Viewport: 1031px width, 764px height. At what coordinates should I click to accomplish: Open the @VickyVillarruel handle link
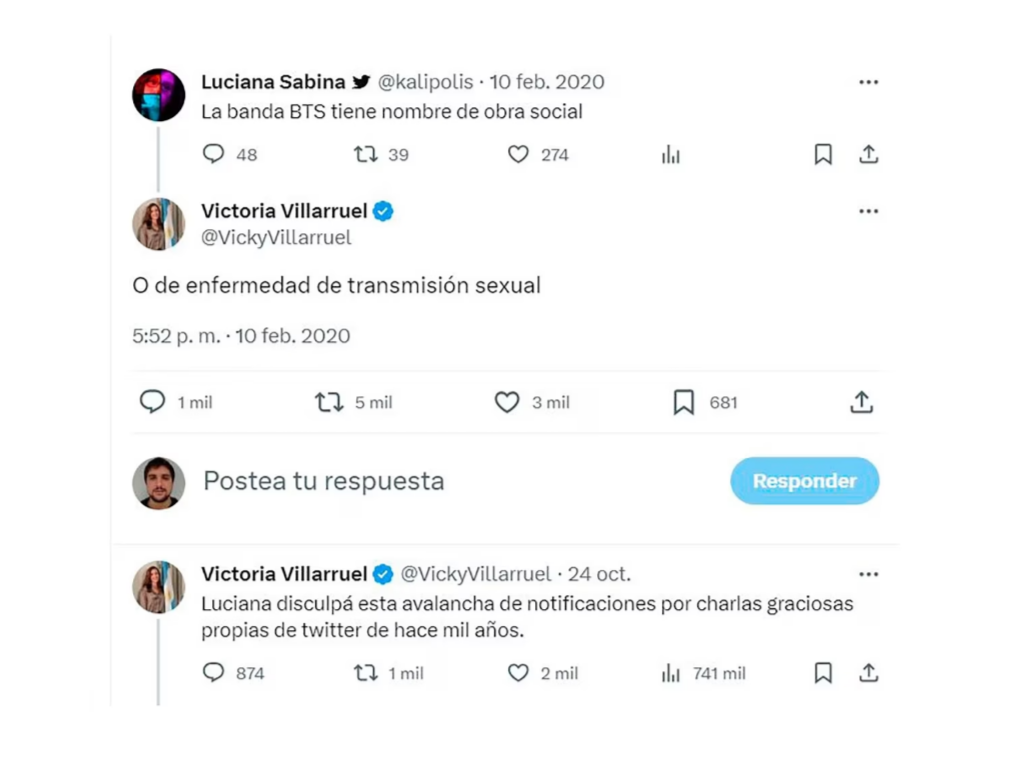[276, 239]
